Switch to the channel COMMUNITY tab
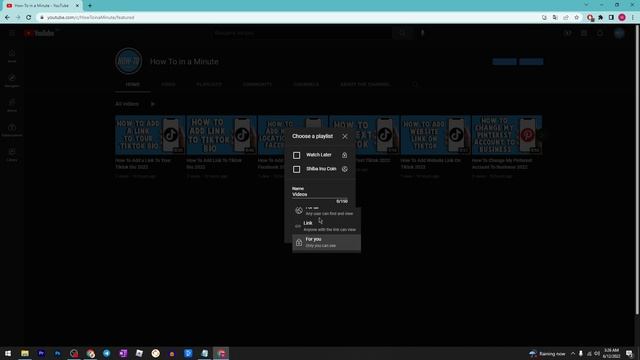The height and width of the screenshot is (360, 640). pos(257,84)
